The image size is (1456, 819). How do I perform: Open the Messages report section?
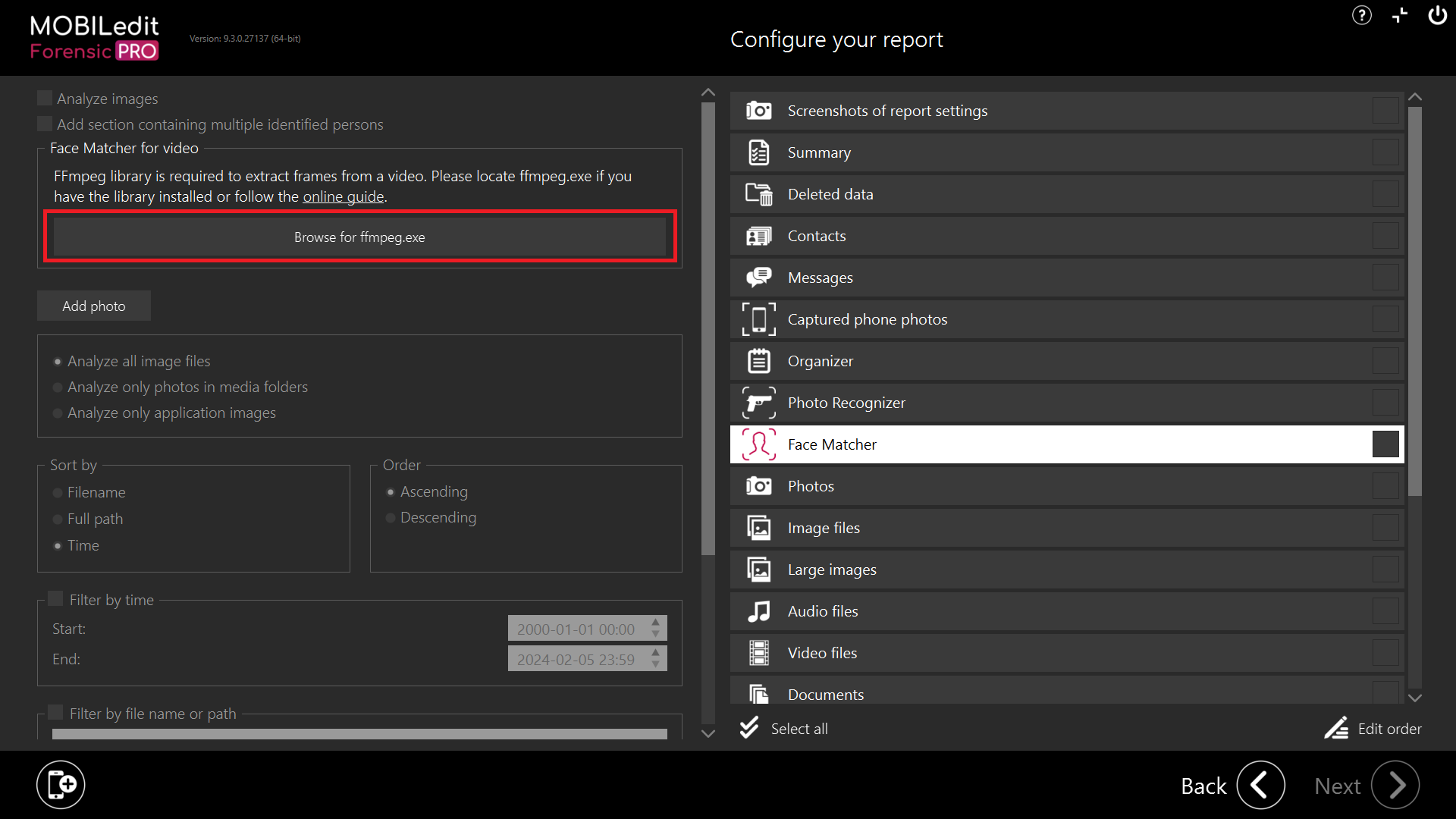click(821, 278)
